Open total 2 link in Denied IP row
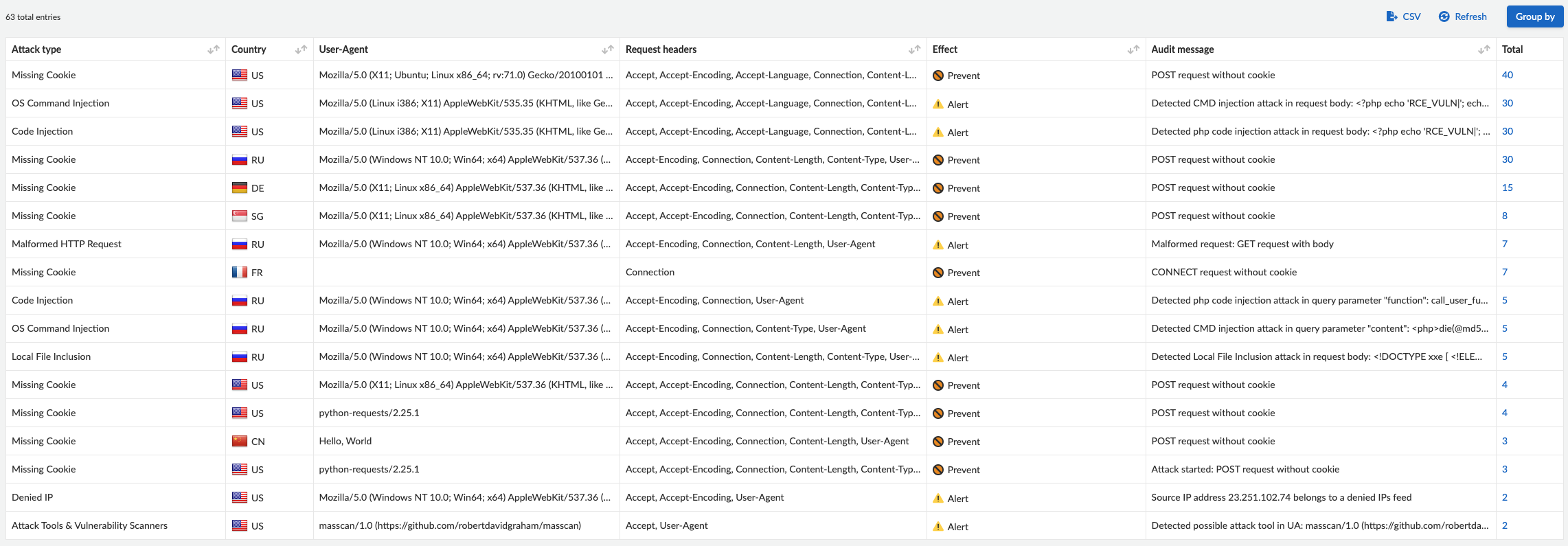Viewport: 1568px width, 546px height. (x=1505, y=497)
